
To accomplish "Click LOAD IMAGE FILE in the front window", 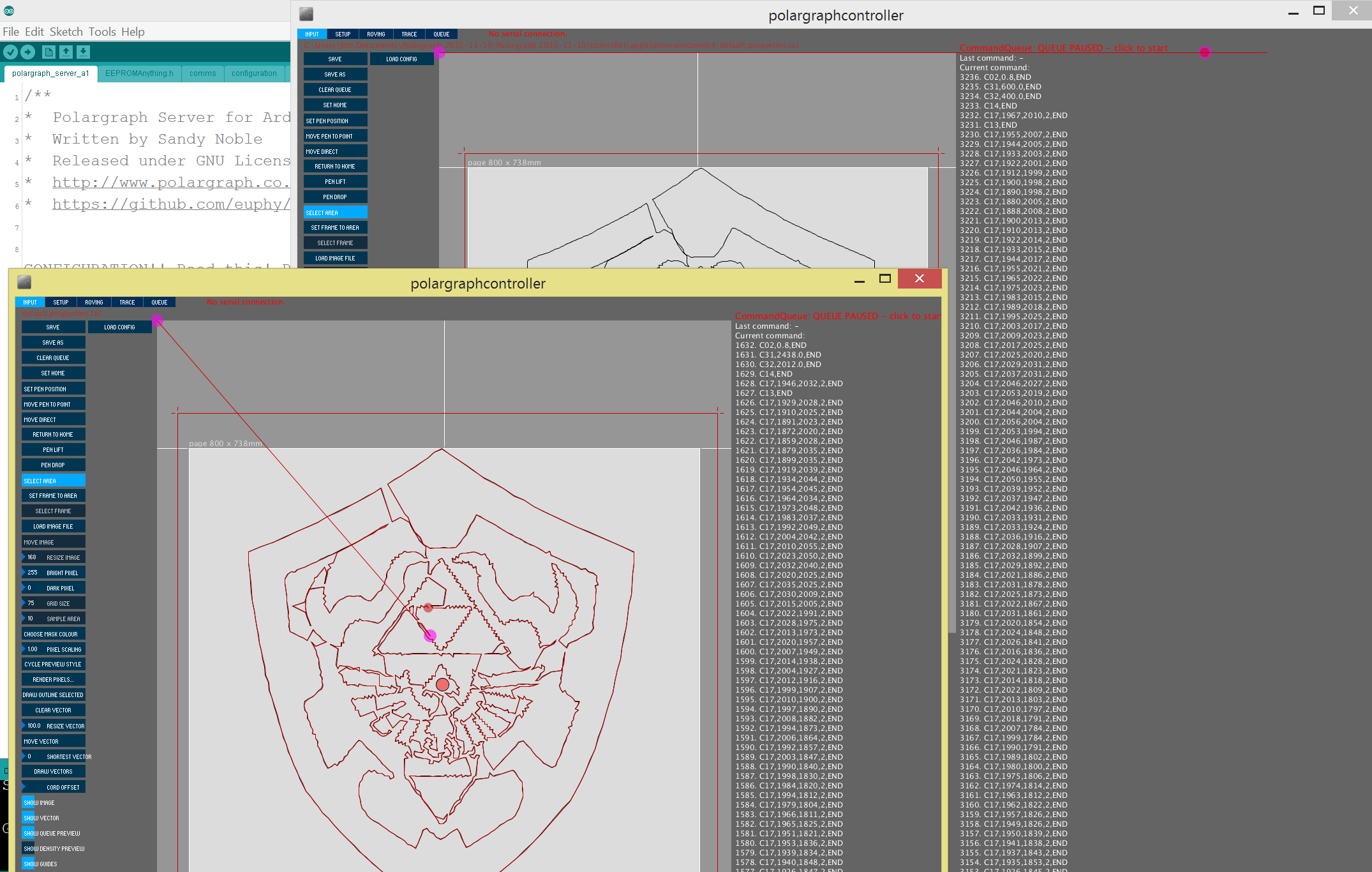I will pyautogui.click(x=54, y=526).
